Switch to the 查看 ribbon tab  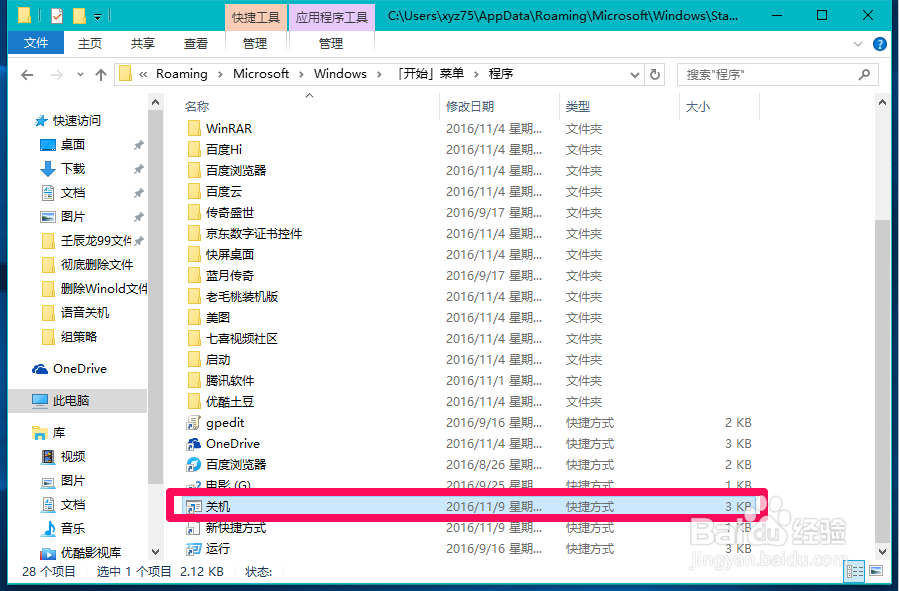coord(195,43)
